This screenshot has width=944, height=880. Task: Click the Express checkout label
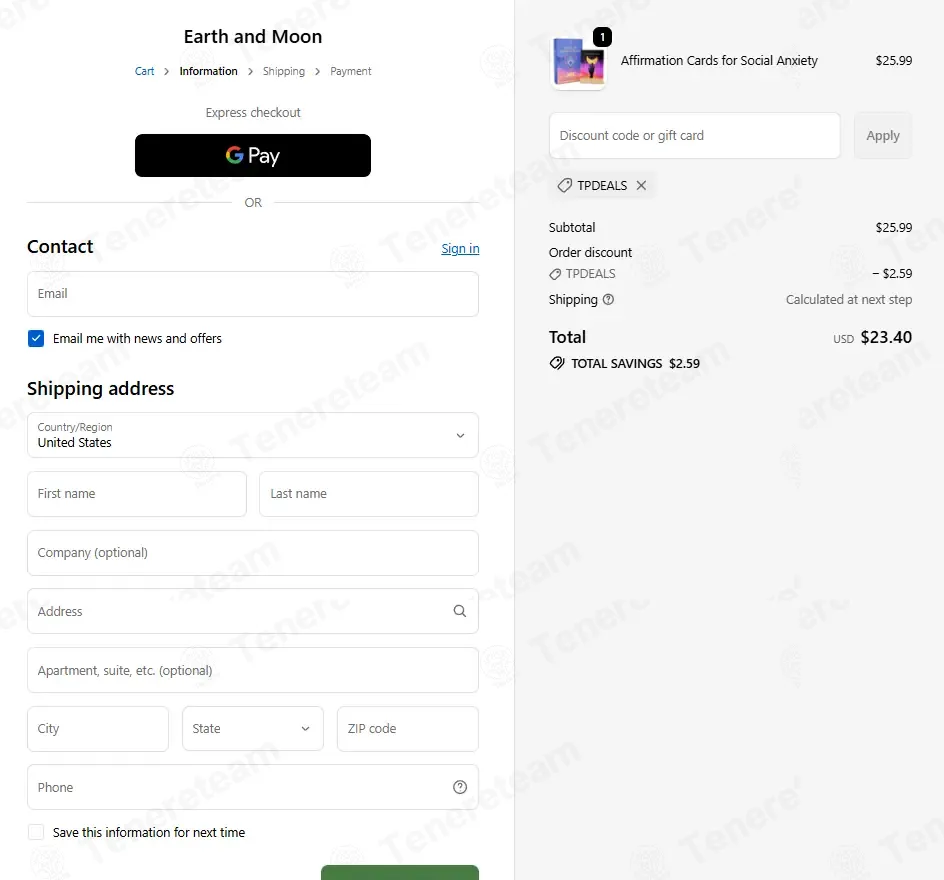pos(253,113)
